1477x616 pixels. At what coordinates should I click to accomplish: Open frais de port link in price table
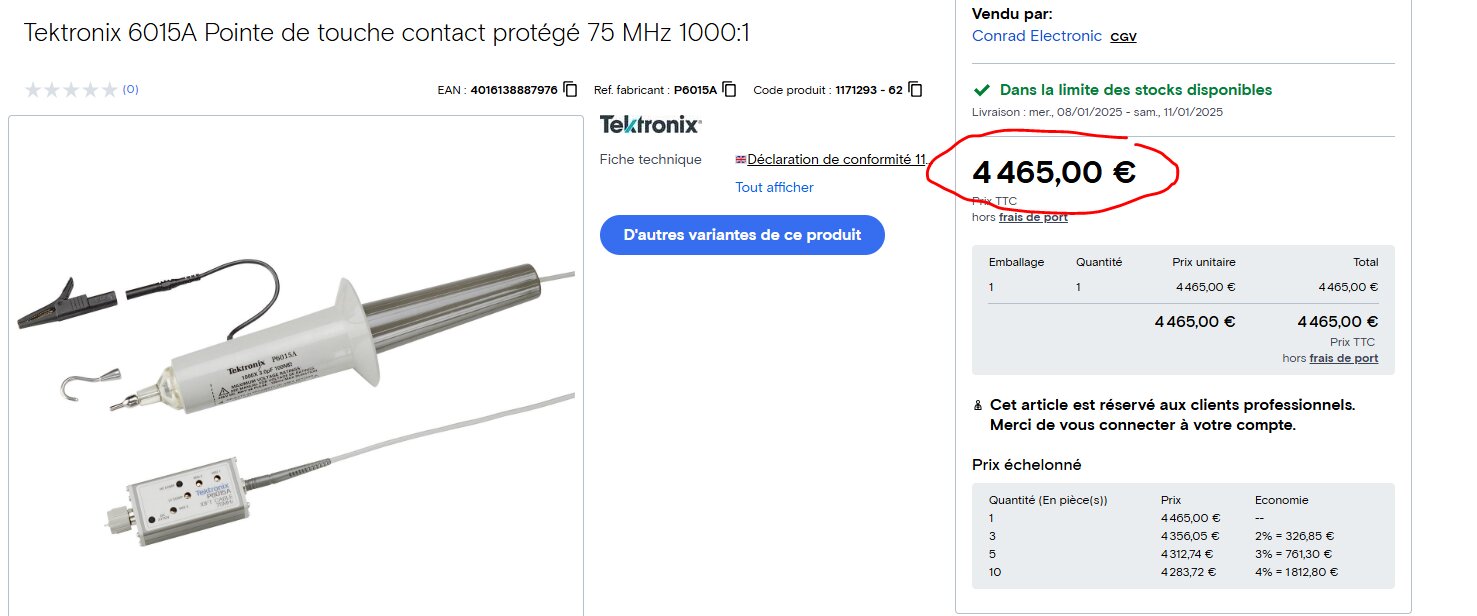pos(1344,358)
